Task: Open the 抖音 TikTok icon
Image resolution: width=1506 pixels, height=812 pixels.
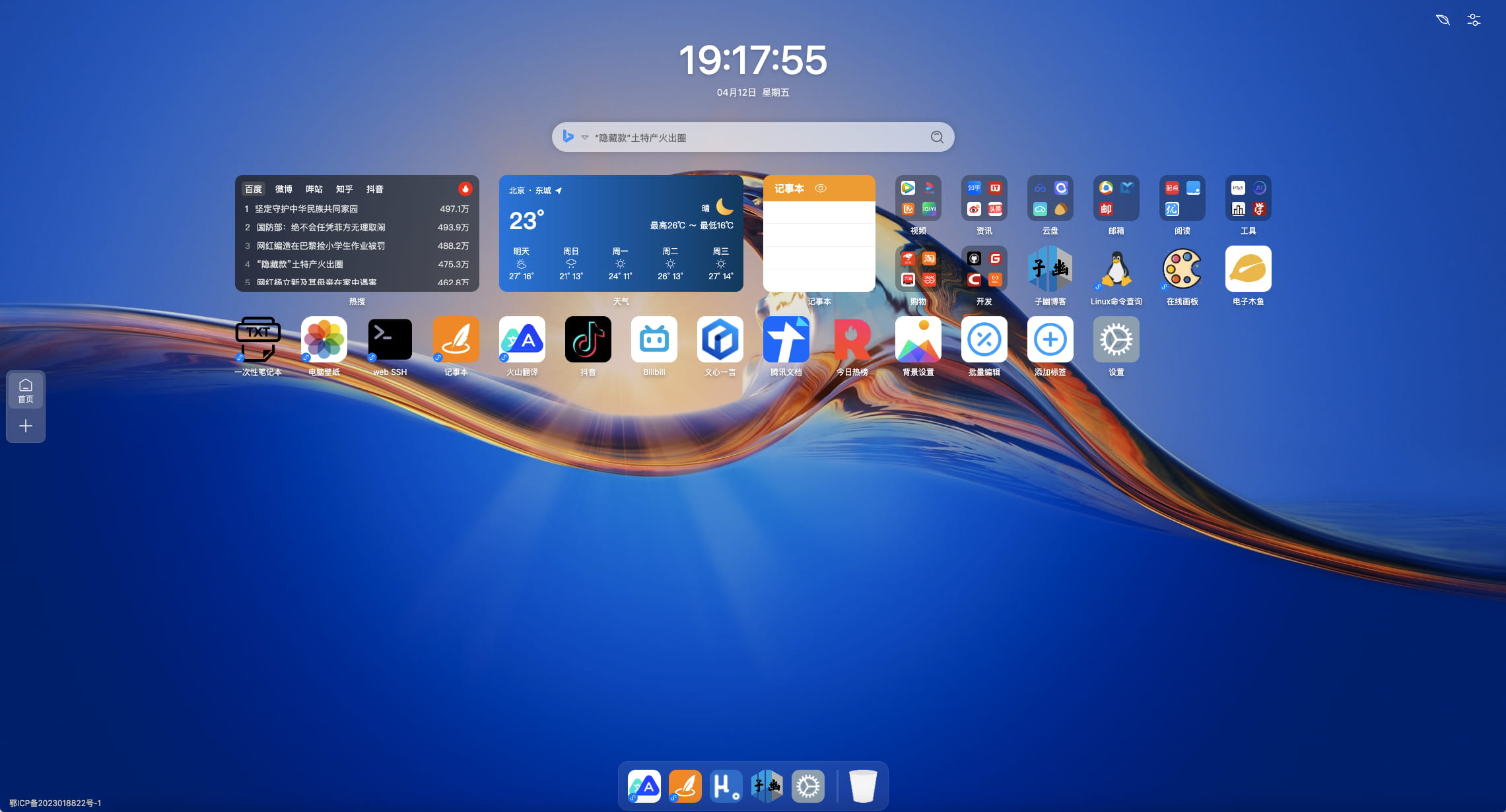Action: pos(588,339)
